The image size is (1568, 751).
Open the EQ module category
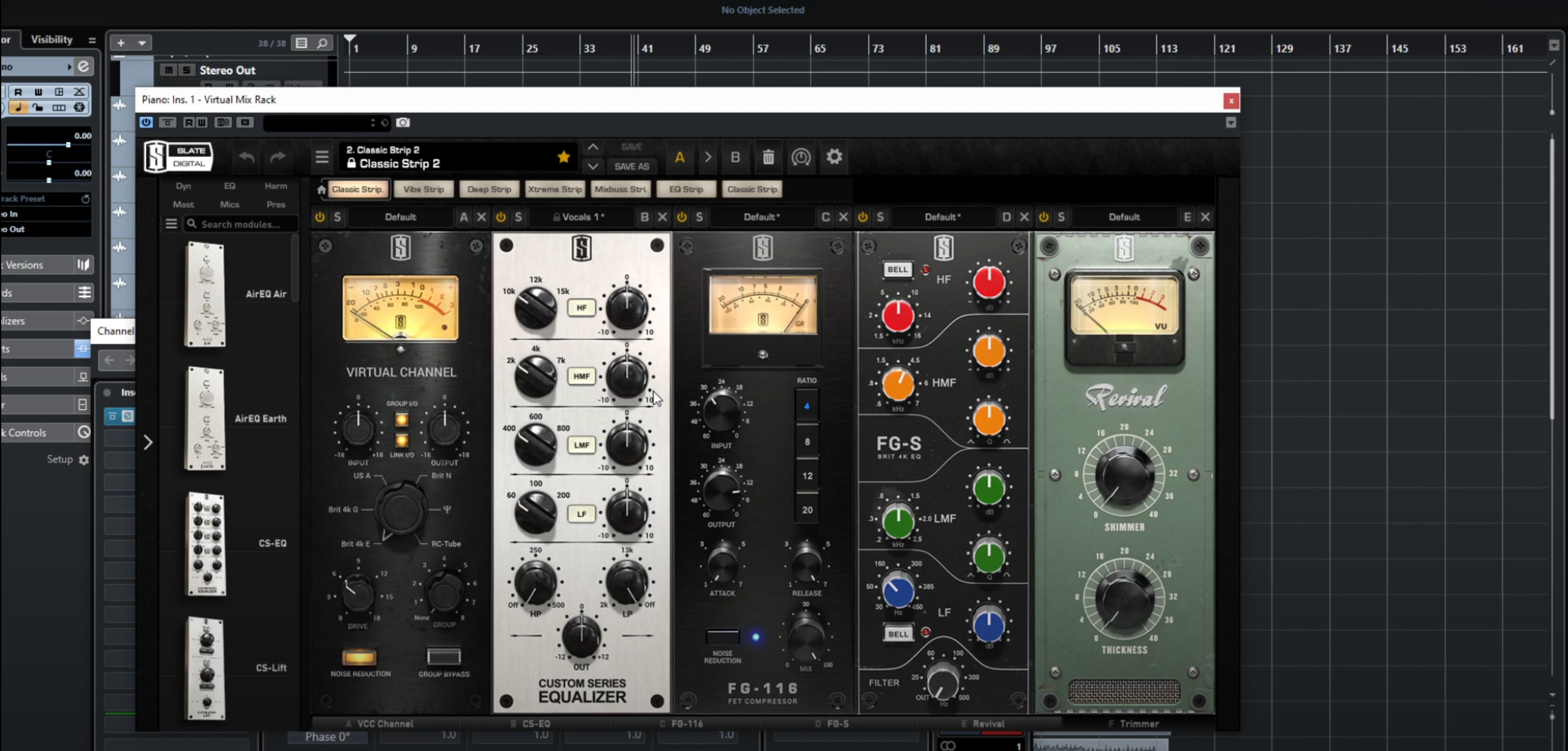point(229,186)
